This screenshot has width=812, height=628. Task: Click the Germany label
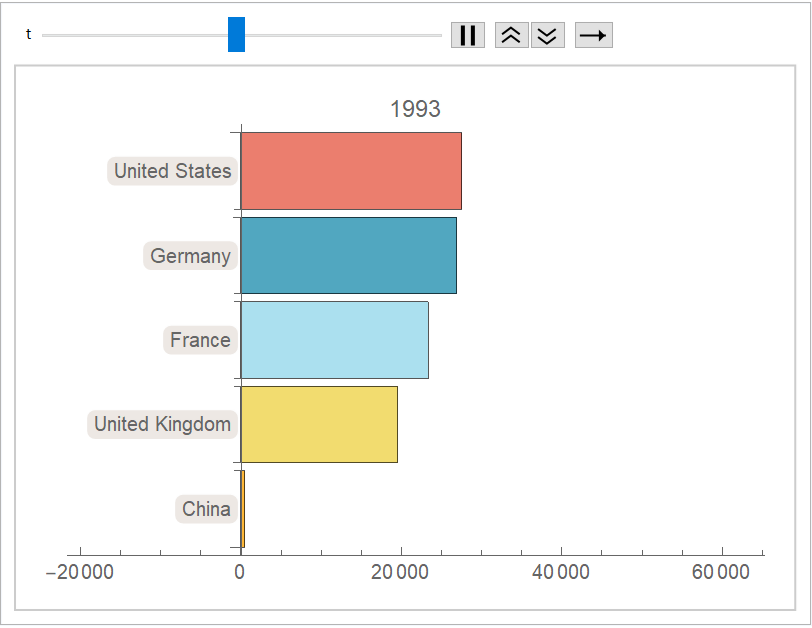tap(190, 256)
